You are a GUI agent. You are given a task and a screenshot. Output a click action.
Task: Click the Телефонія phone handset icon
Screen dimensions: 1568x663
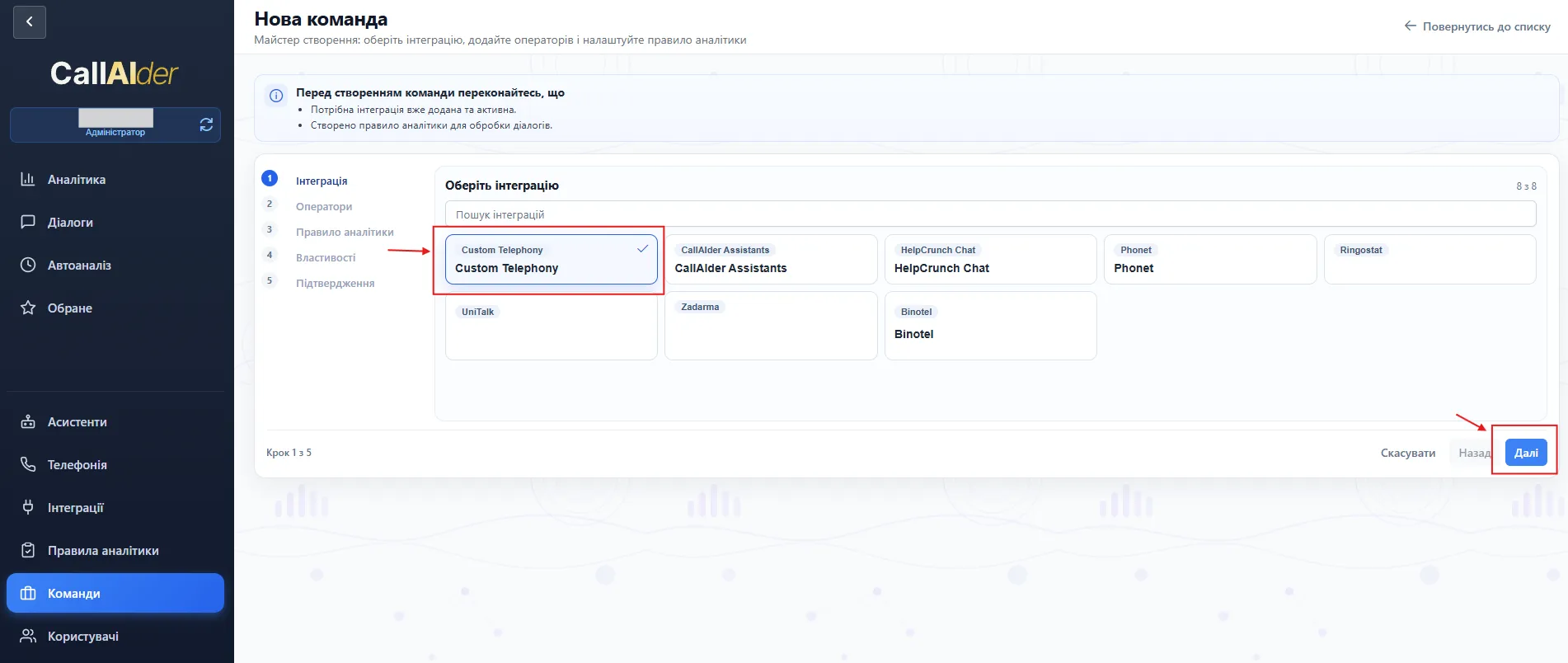point(28,464)
